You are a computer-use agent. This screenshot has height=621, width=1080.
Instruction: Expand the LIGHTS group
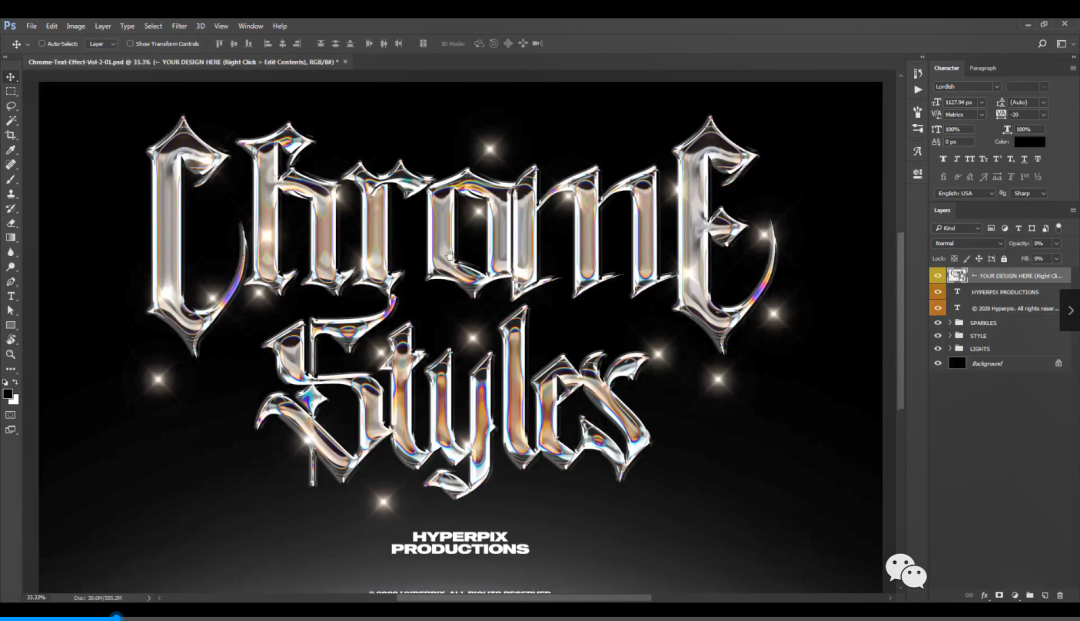pos(950,349)
